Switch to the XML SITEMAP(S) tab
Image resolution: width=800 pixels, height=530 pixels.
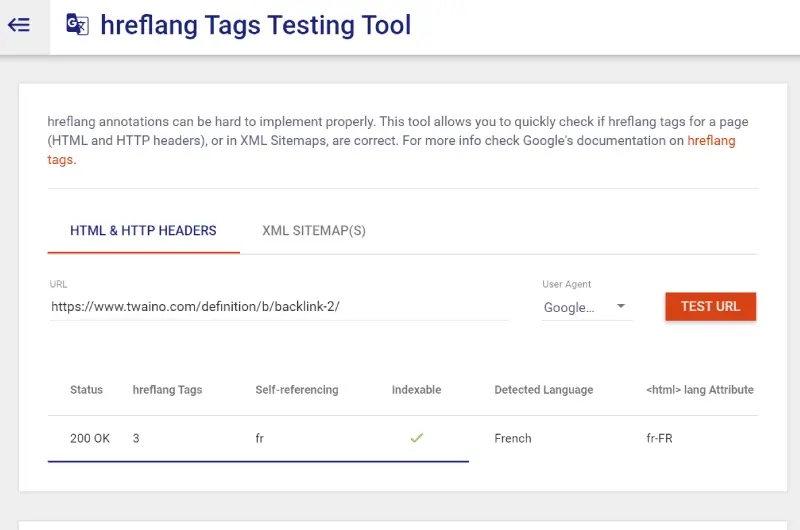tap(314, 231)
